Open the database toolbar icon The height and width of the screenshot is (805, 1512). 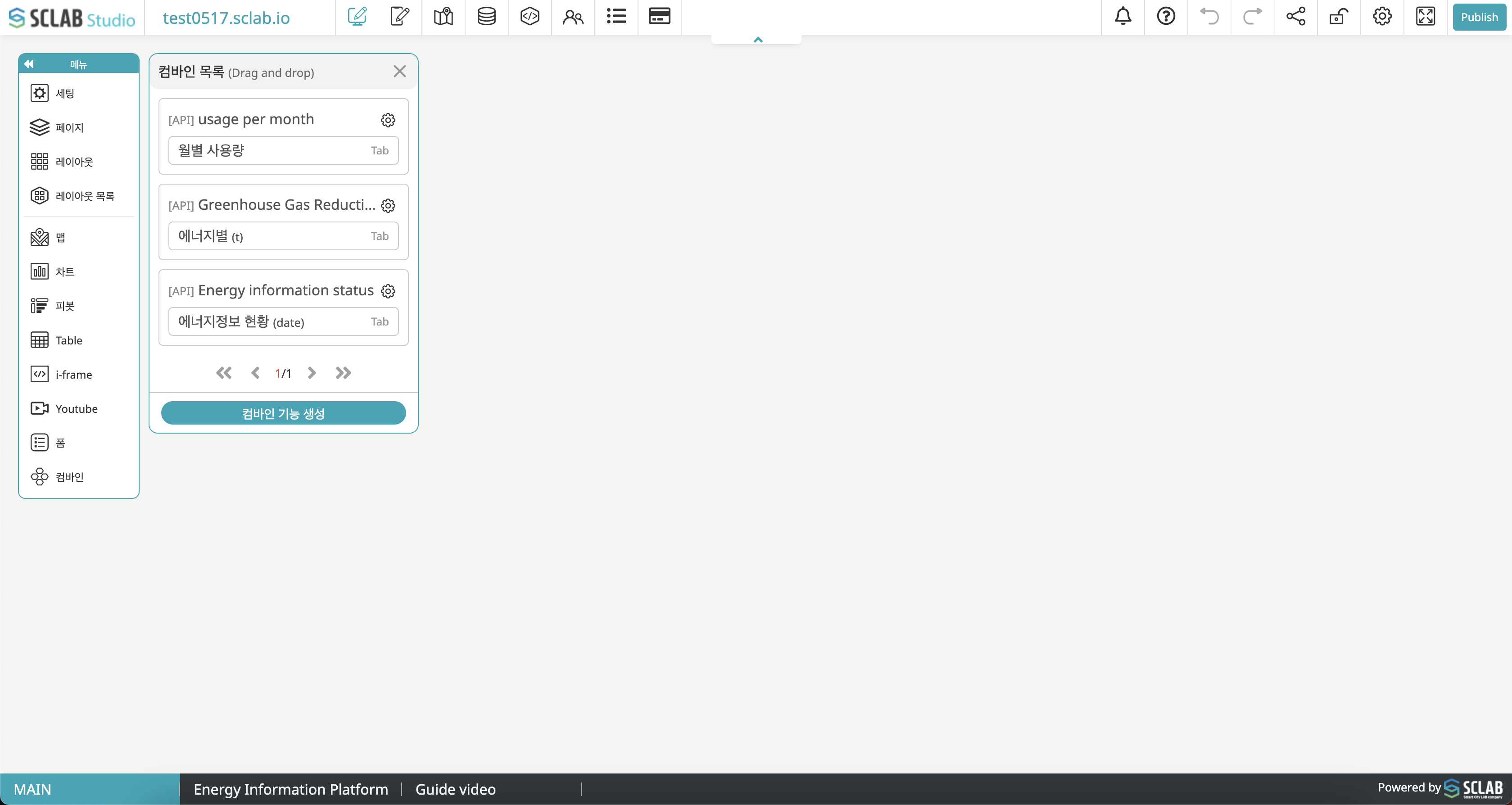tap(487, 16)
